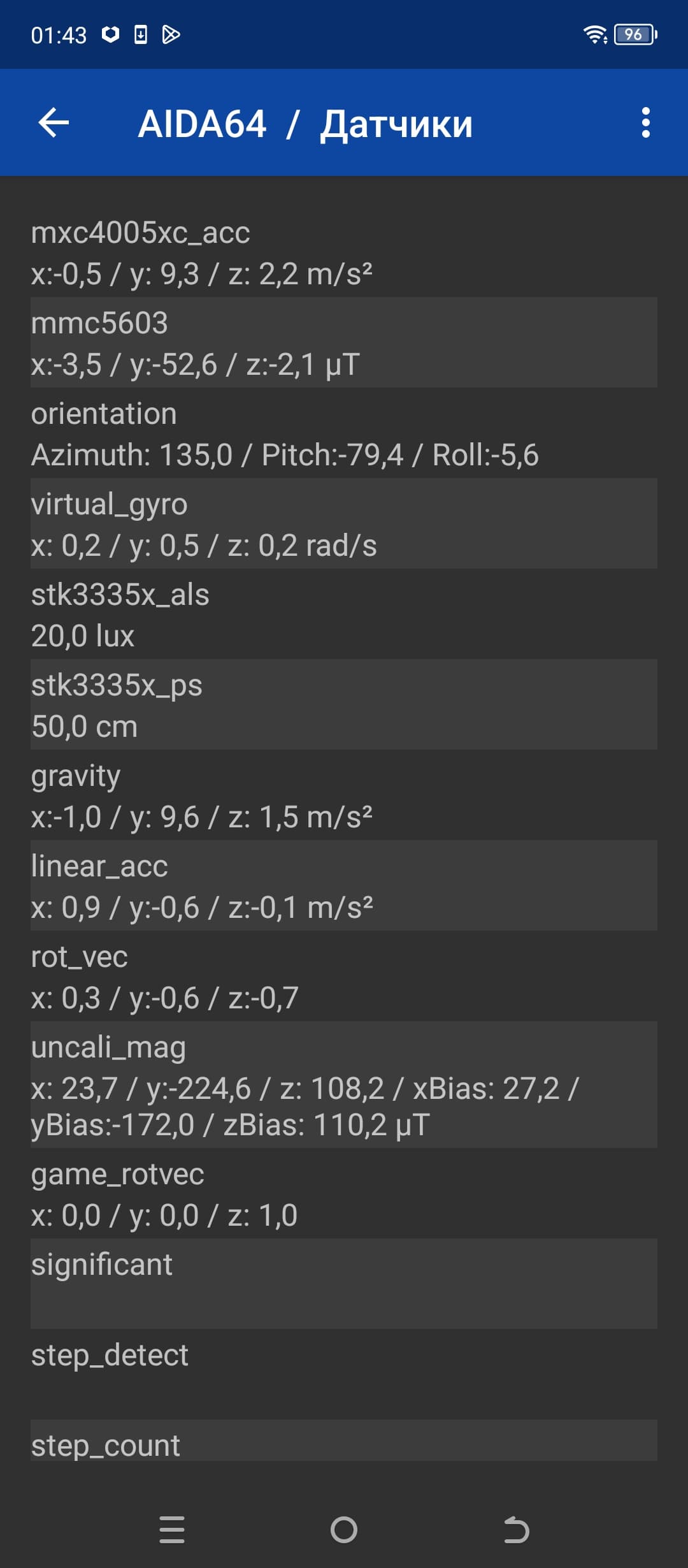This screenshot has height=1568, width=688.
Task: Select the mmc5603 magnetometer row
Action: (x=344, y=343)
